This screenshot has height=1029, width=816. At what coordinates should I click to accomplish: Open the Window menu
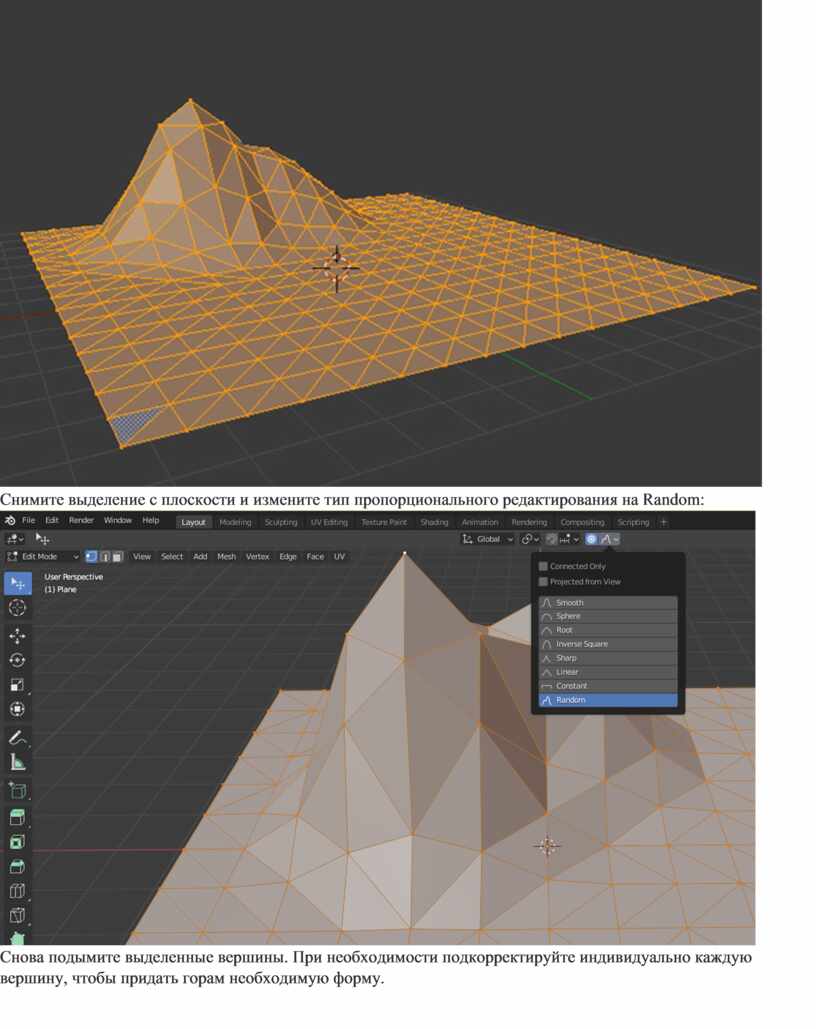pyautogui.click(x=118, y=520)
